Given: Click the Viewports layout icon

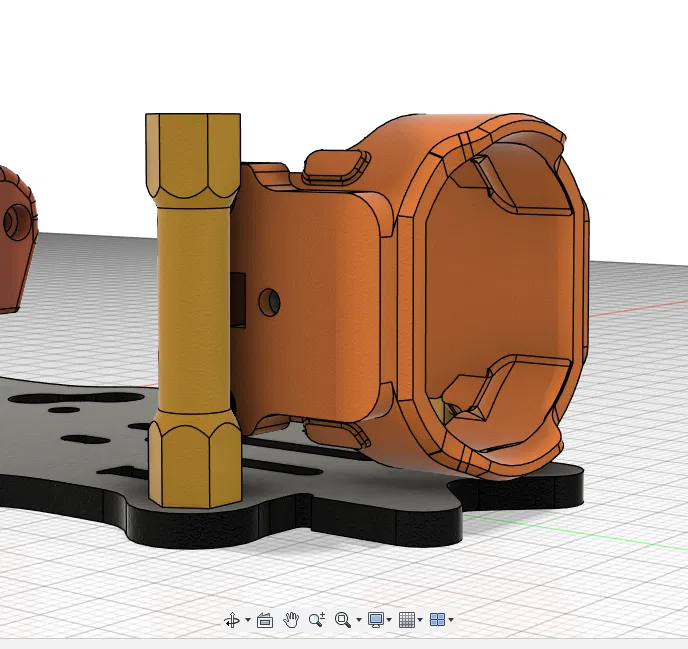Looking at the screenshot, I should pyautogui.click(x=437, y=620).
